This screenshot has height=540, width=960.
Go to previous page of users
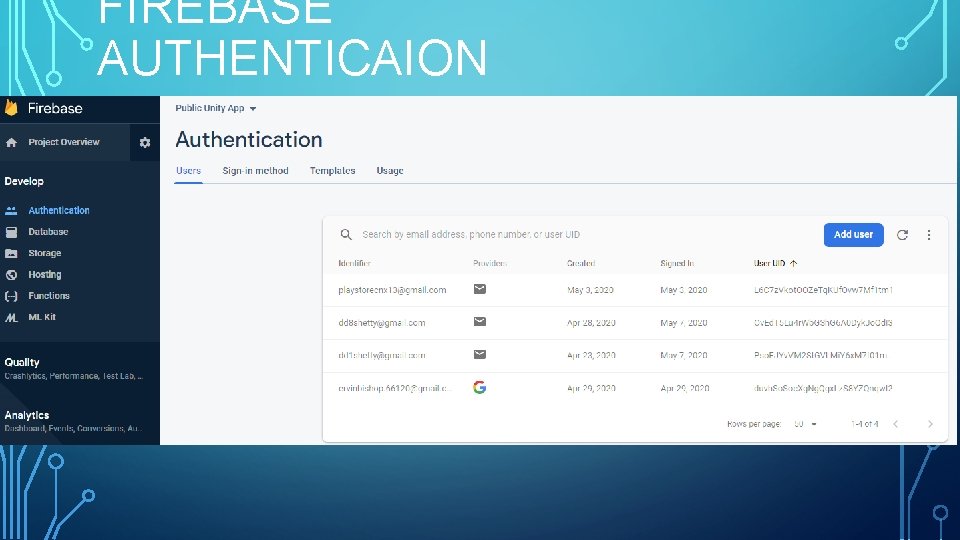click(896, 424)
